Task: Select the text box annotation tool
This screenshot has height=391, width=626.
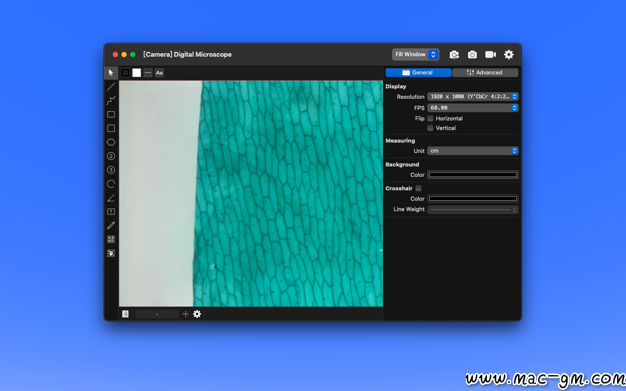Action: tap(111, 212)
